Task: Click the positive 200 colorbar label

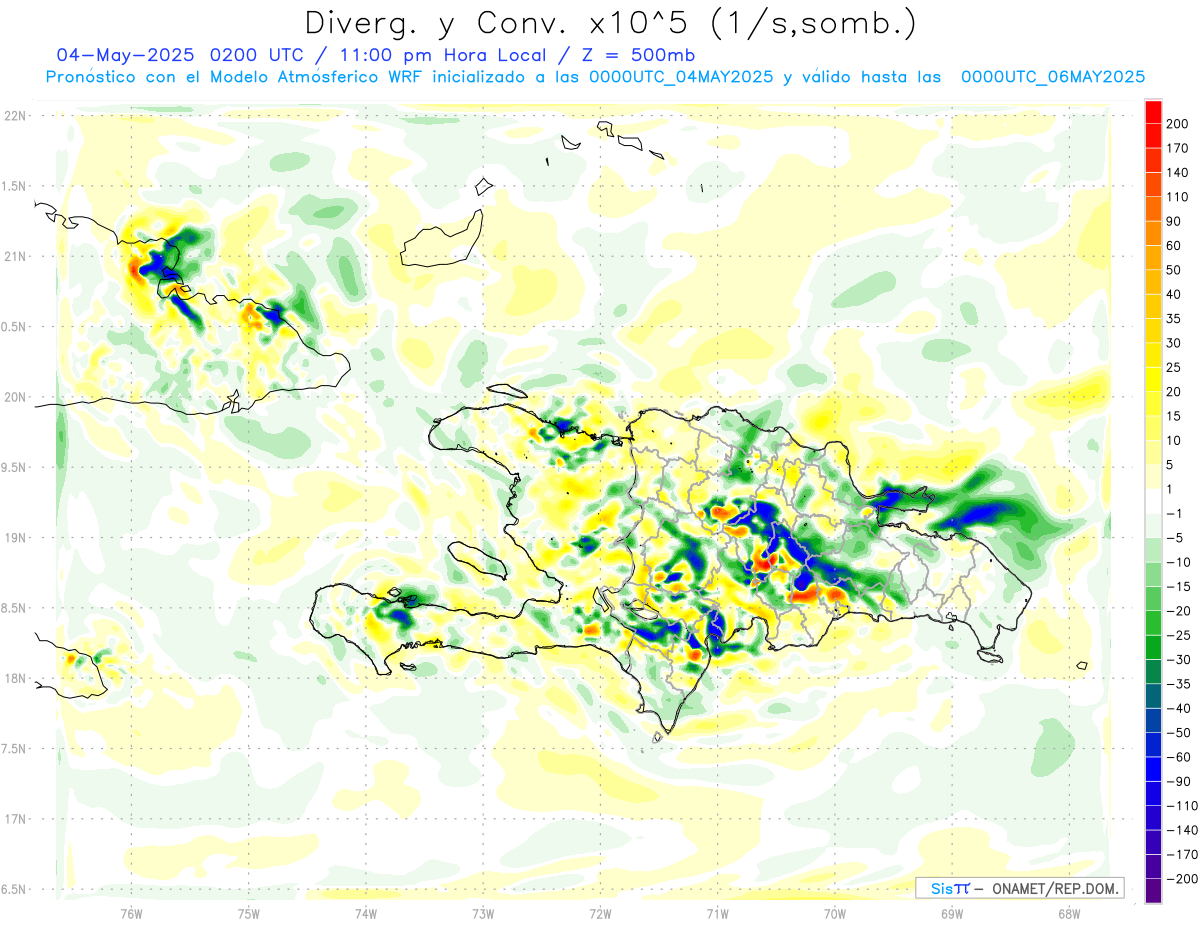Action: (1177, 124)
